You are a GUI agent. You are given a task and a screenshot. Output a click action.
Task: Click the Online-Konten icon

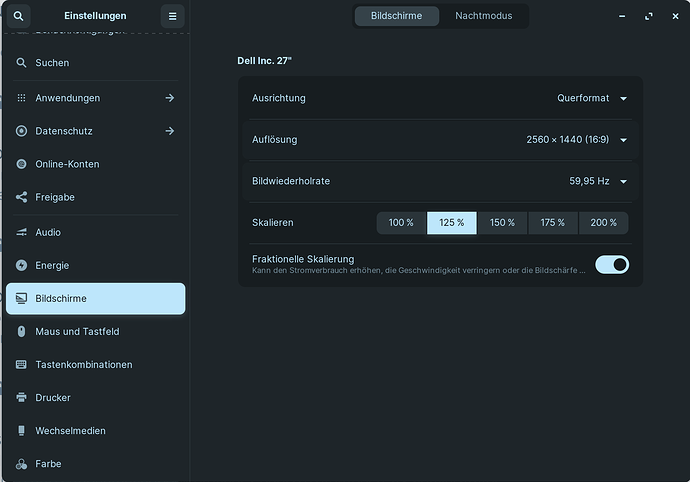coord(21,164)
